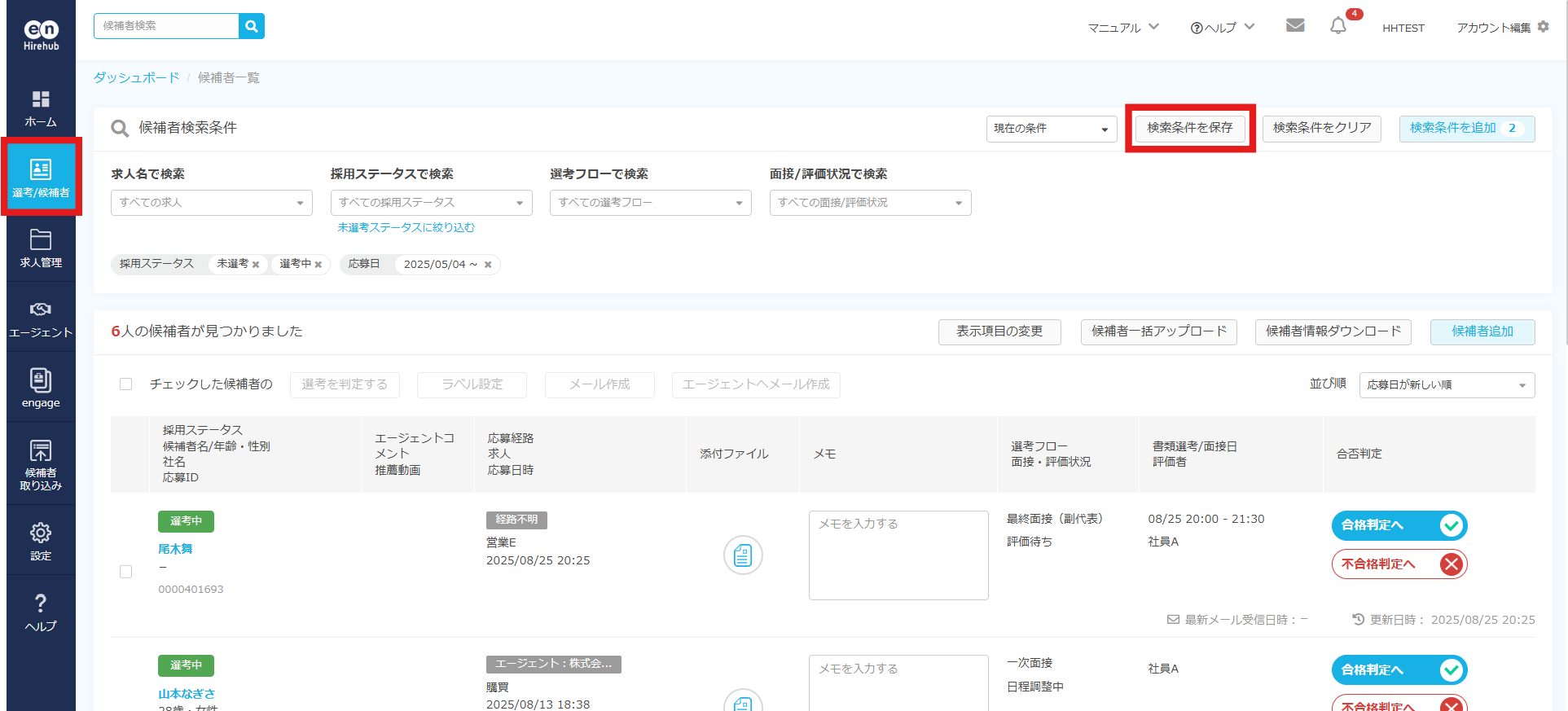Open 設定 gear icon in sidebar
Screen dimensions: 1568x711
click(41, 541)
